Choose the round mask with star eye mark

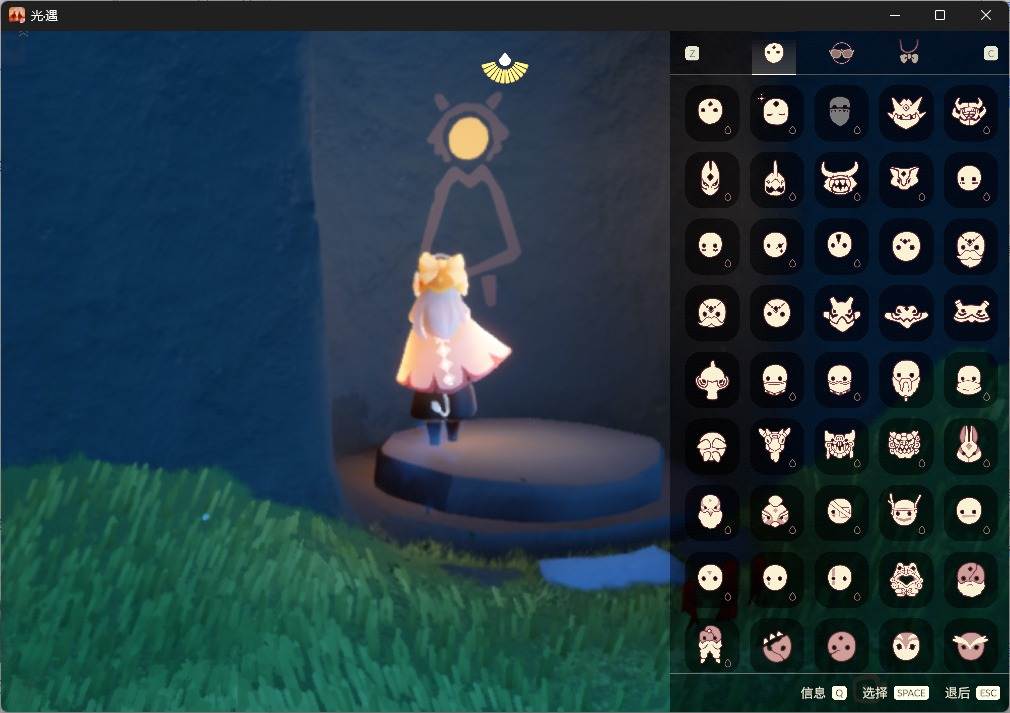[x=776, y=246]
